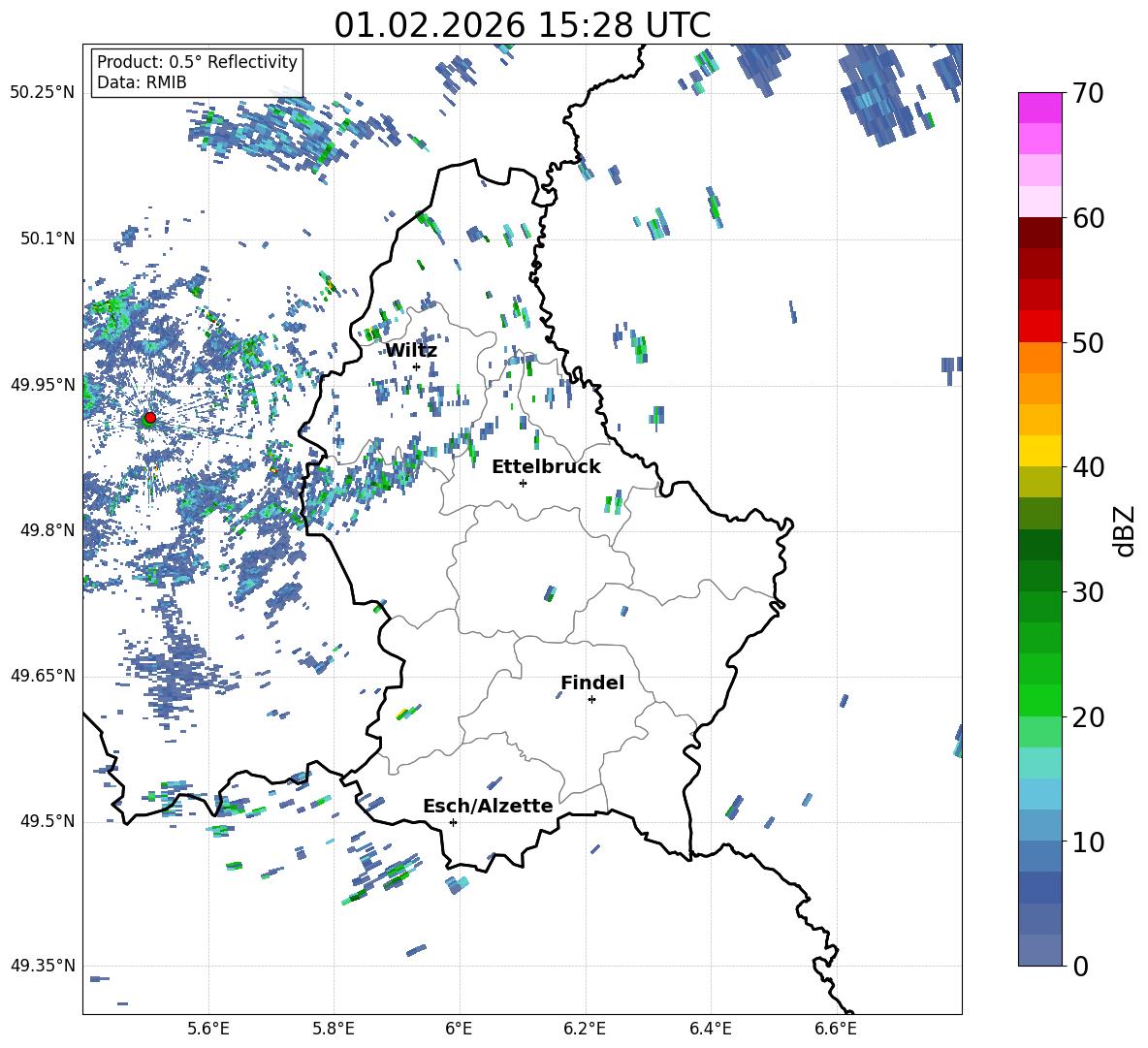The image size is (1148, 1048).
Task: Click the Findel station cross marker
Action: tap(591, 700)
